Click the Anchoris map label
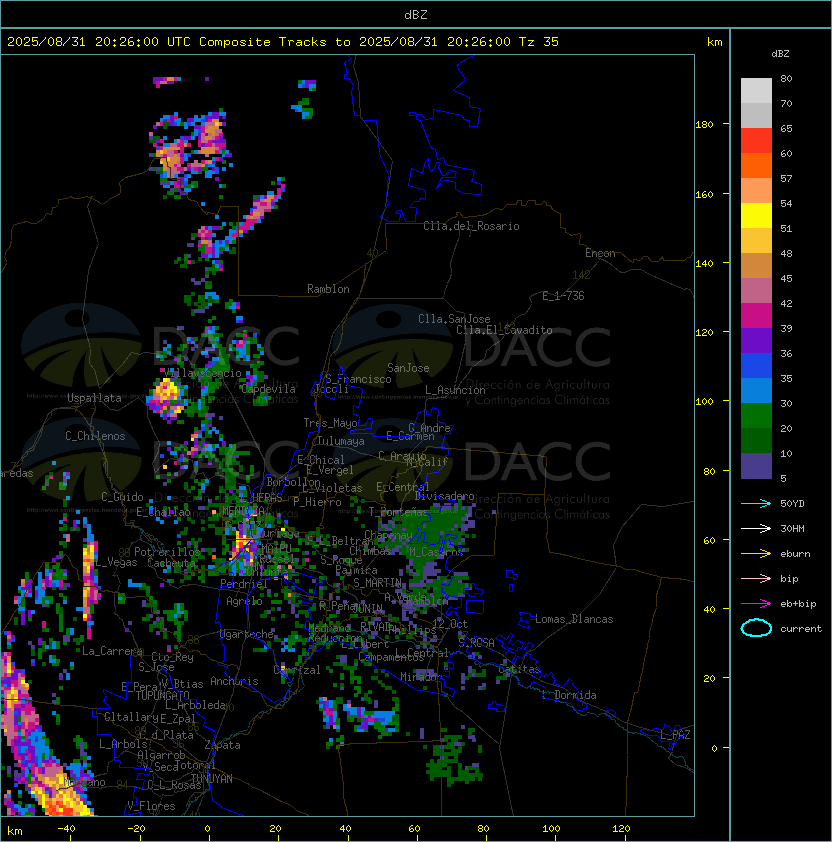The height and width of the screenshot is (842, 832). click(x=234, y=681)
